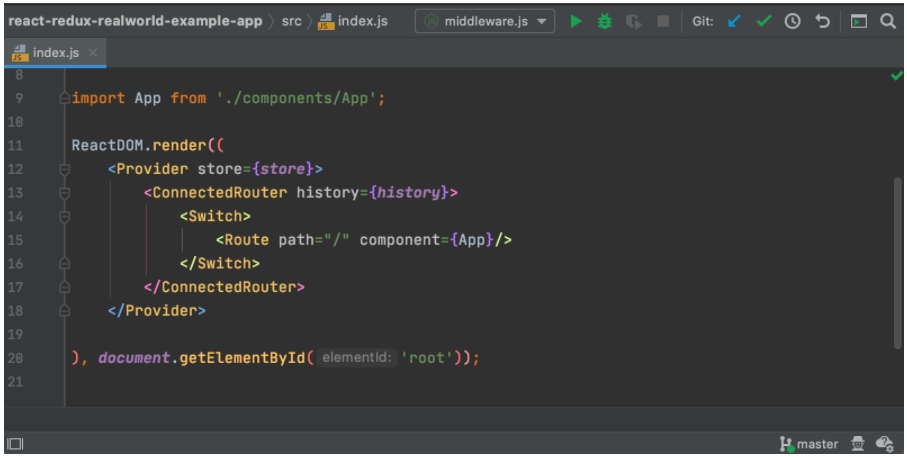Image resolution: width=907 pixels, height=457 pixels.
Task: Open the terminal window icon in toolbar
Action: [x=859, y=21]
